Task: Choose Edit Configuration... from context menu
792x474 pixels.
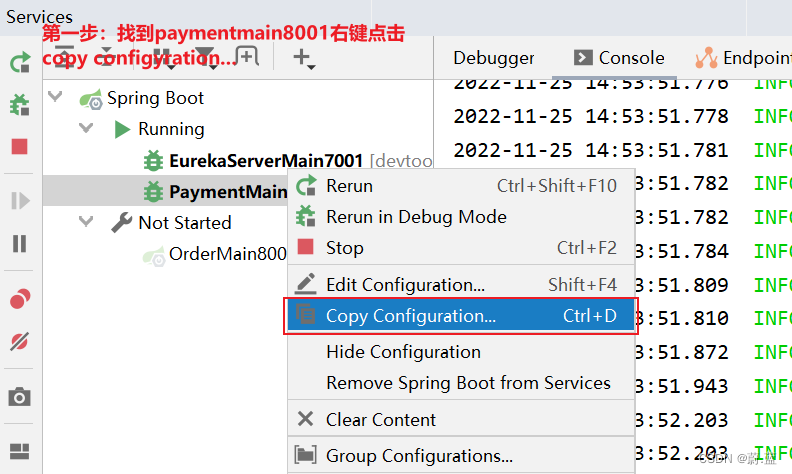Action: point(405,285)
